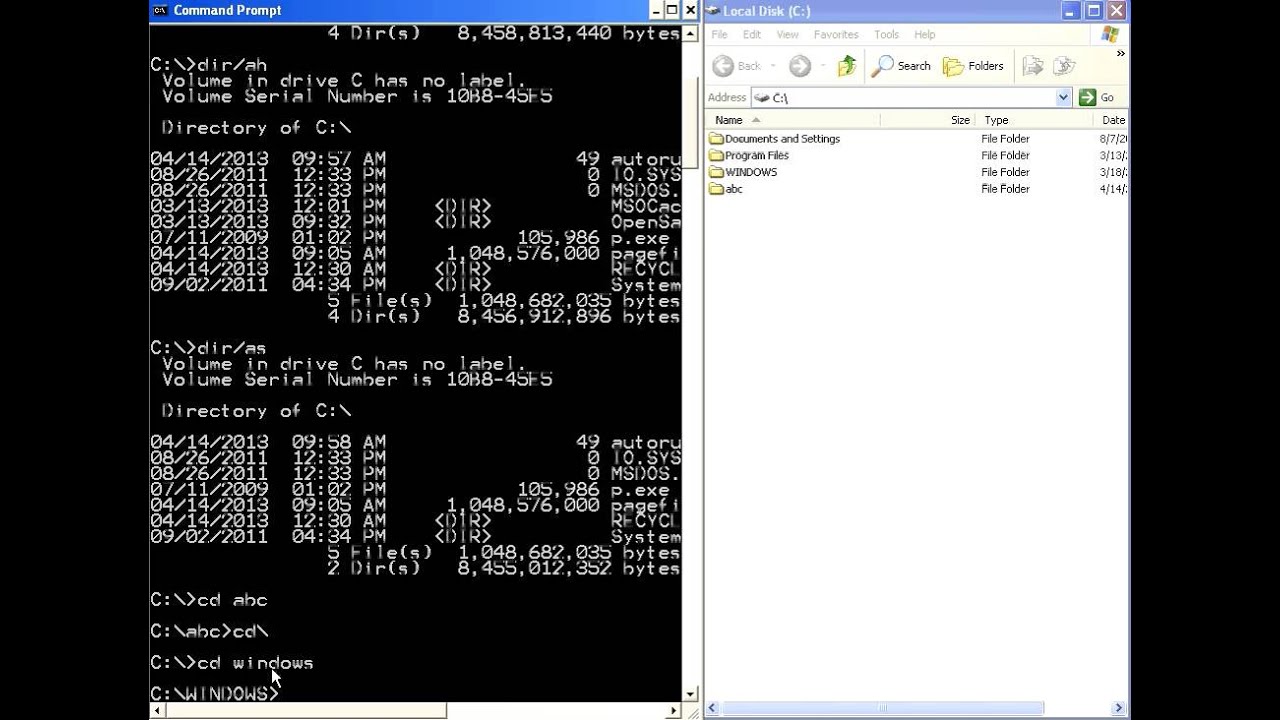
Task: Click Explorer horizontal scrollbar thumb
Action: click(883, 709)
